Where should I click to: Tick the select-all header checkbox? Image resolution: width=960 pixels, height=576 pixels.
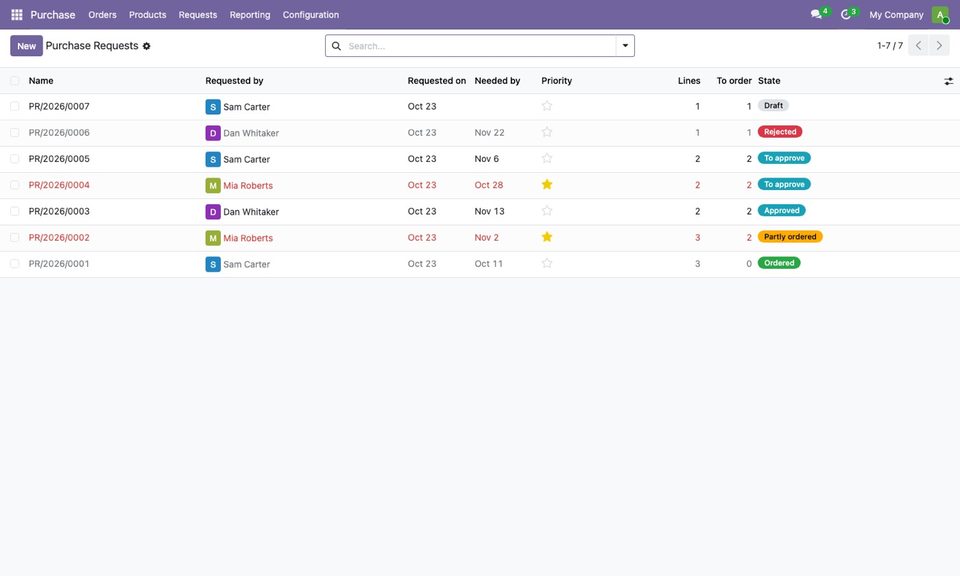pyautogui.click(x=15, y=81)
